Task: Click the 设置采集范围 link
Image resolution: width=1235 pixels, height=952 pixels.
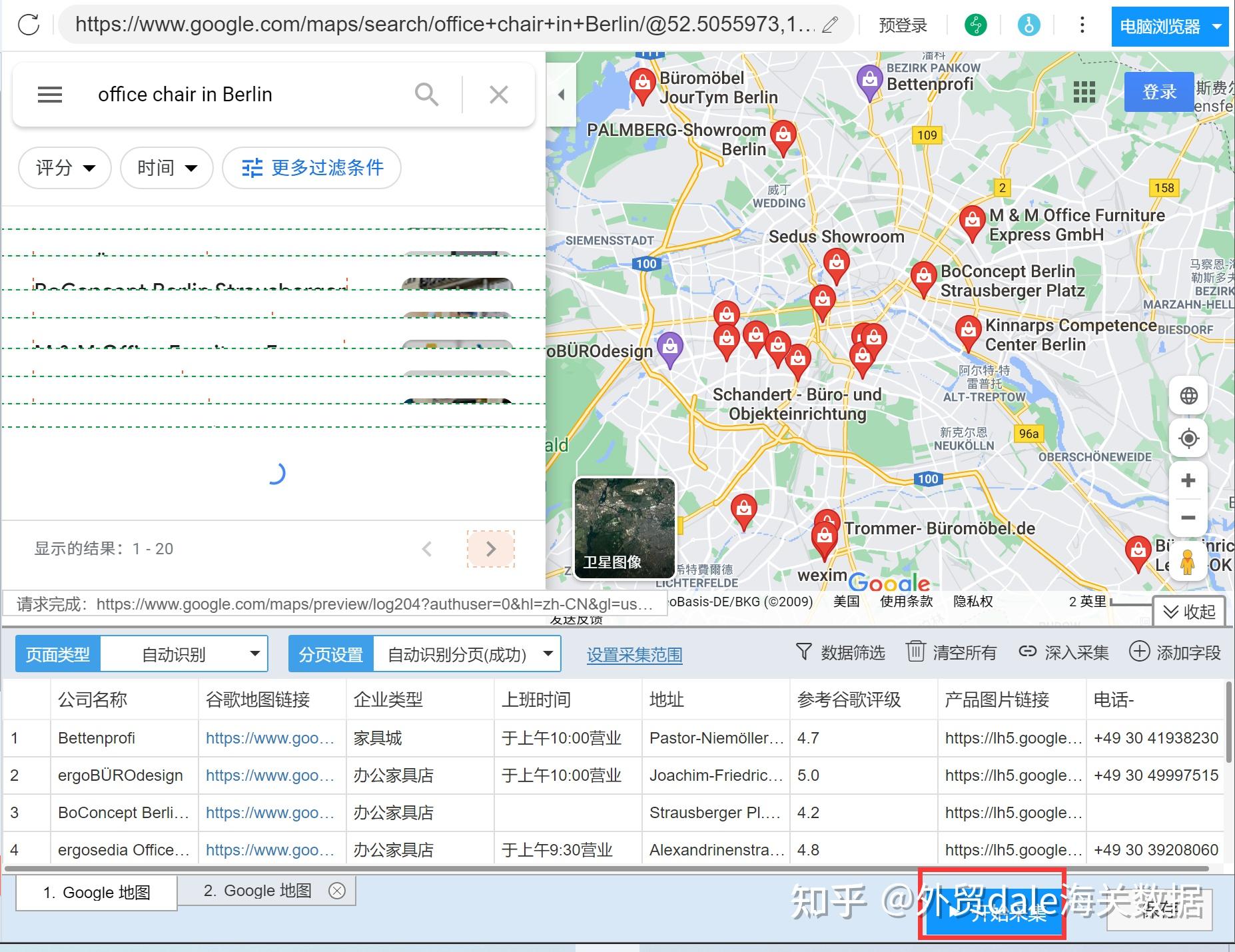Action: (x=634, y=655)
